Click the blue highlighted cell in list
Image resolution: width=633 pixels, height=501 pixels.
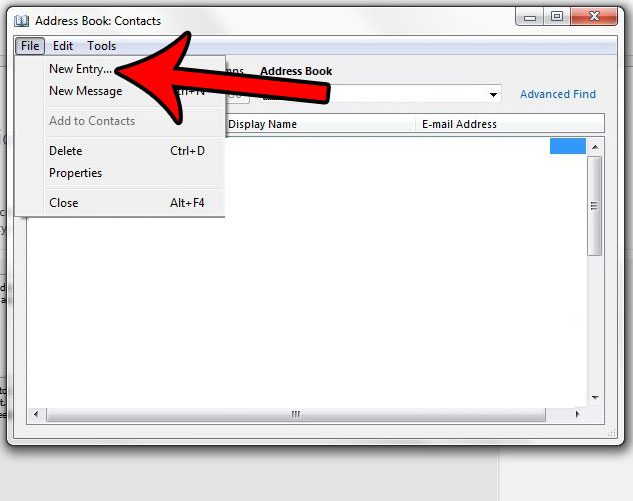[568, 146]
